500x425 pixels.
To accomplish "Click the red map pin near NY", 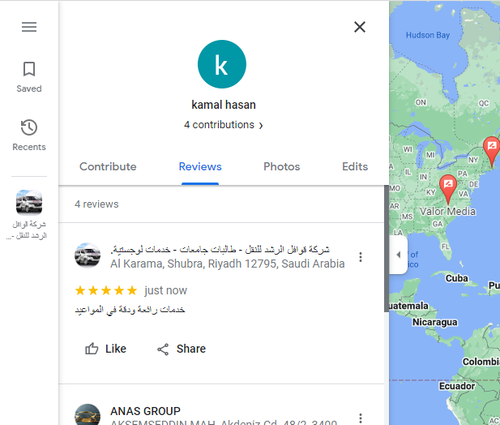I will point(492,151).
